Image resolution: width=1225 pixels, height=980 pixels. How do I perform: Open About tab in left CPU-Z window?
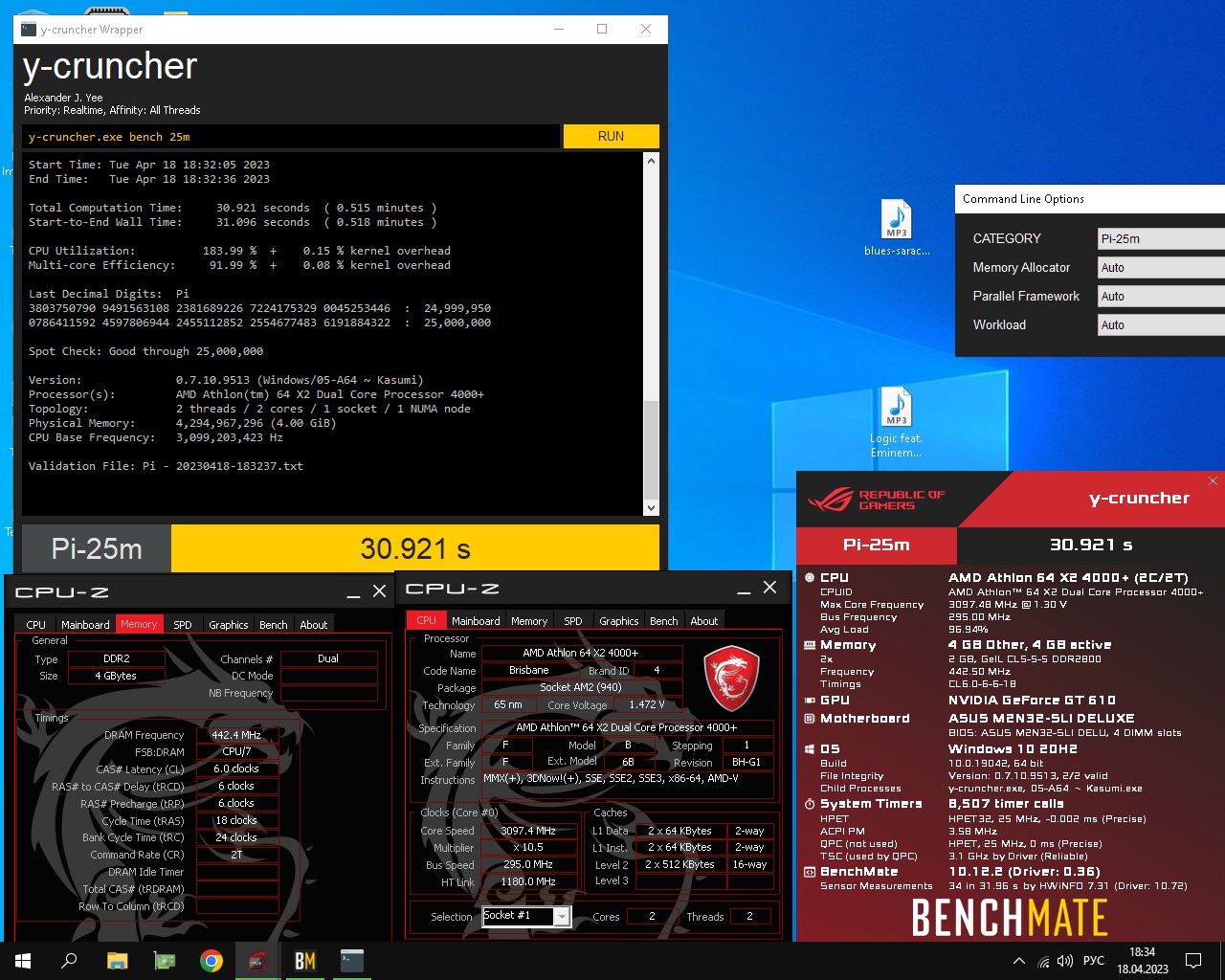(x=313, y=624)
